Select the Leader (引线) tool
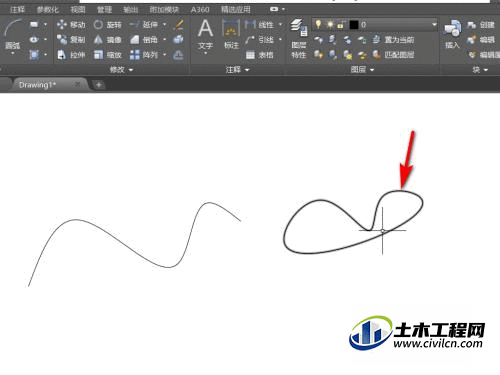This screenshot has height=375, width=500. click(259, 40)
